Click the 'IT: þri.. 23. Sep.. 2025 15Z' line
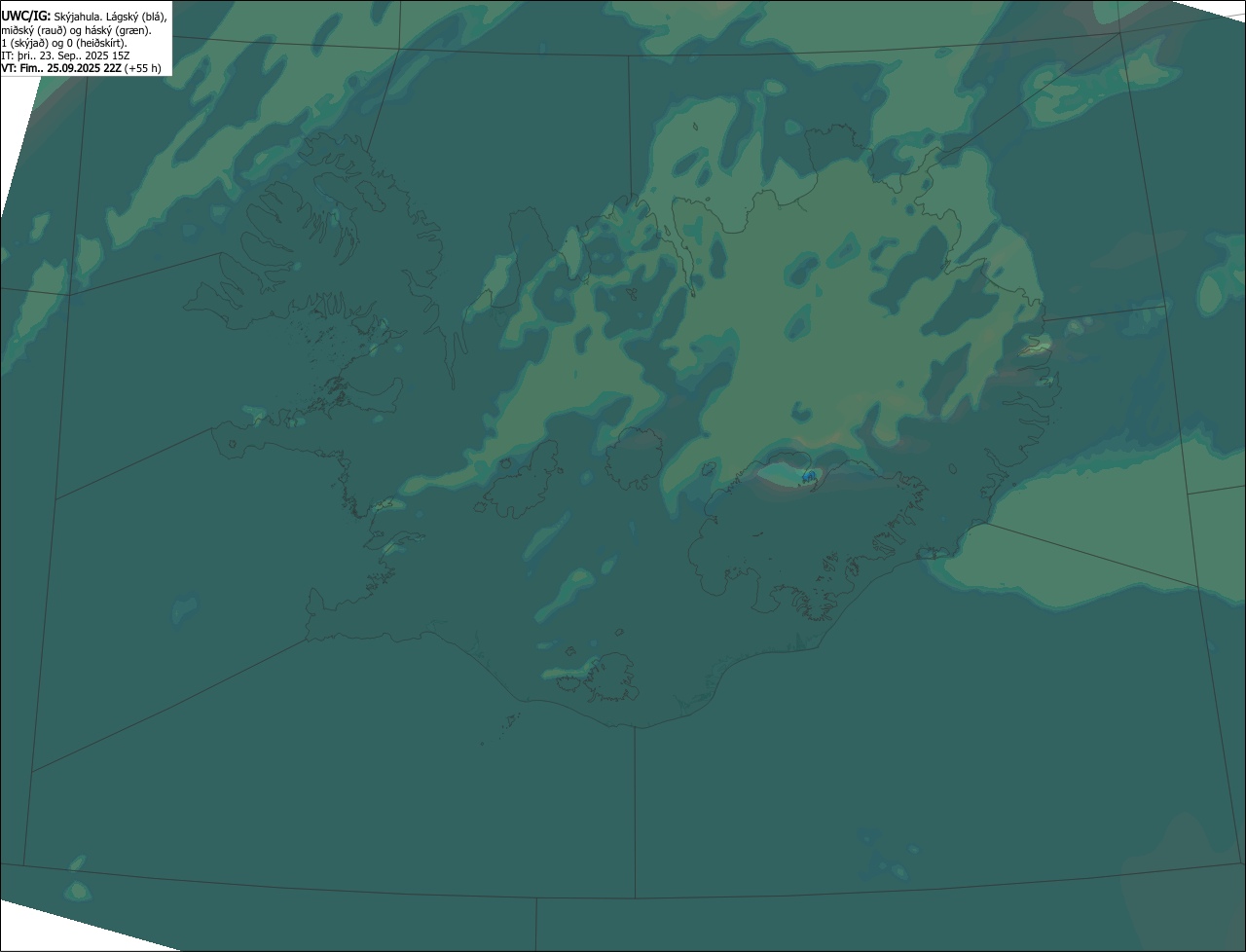Screen dimensions: 1246x952 click(66, 55)
